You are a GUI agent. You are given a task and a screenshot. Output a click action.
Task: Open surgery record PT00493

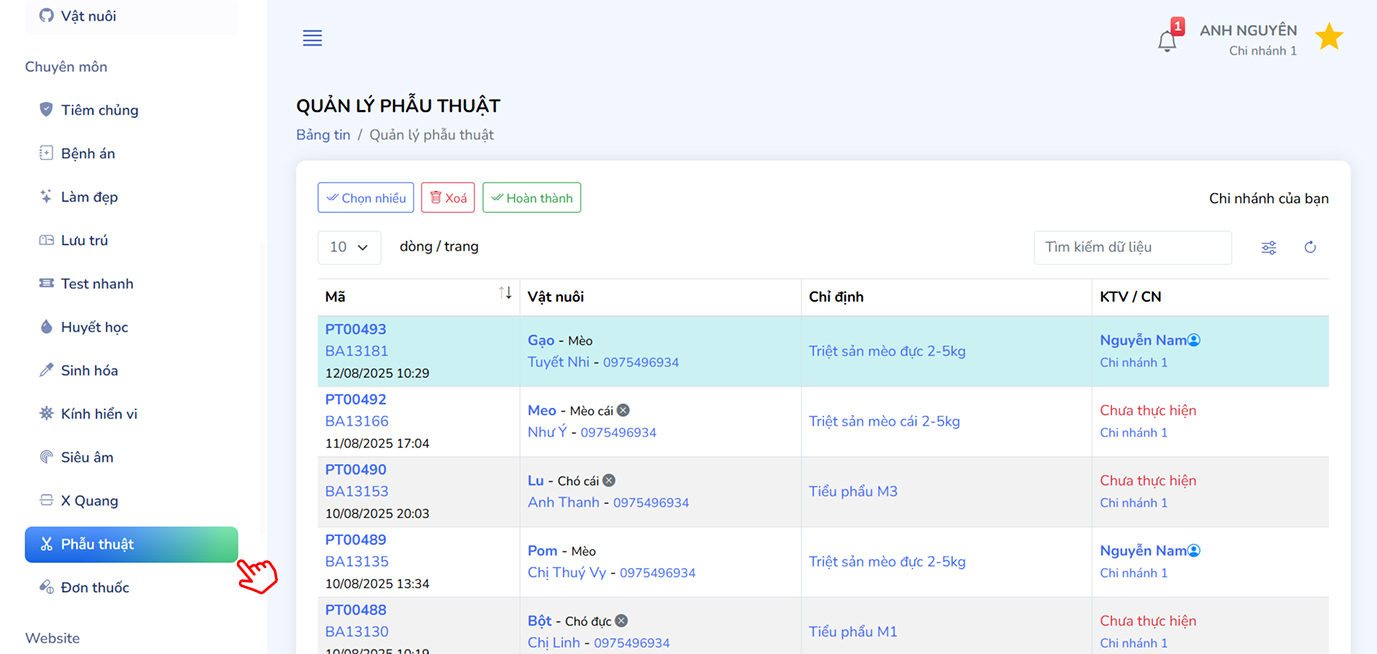point(355,329)
